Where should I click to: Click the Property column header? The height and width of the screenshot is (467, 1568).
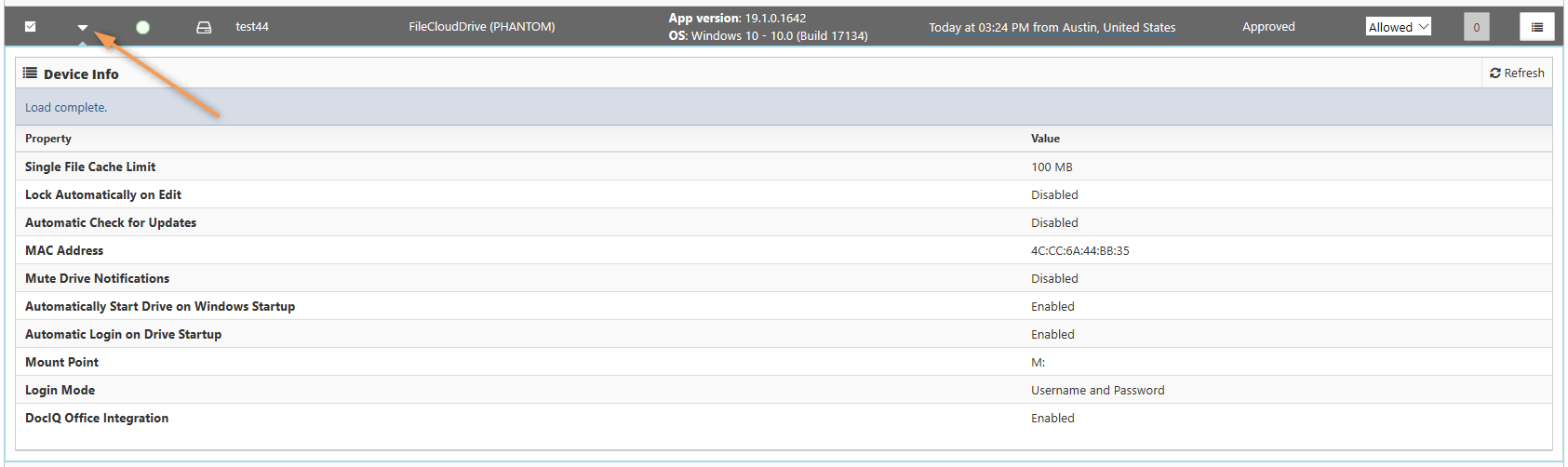48,139
